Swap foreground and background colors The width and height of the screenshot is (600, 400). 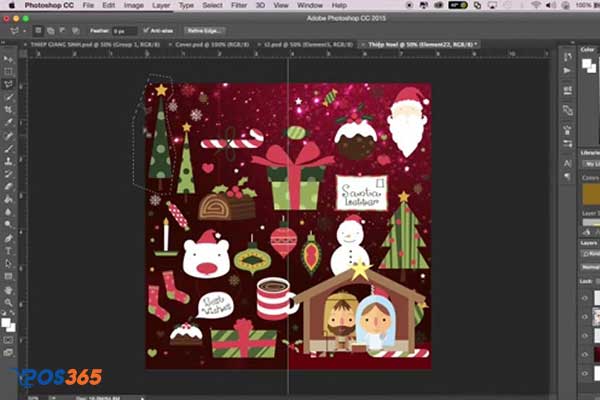(13, 313)
